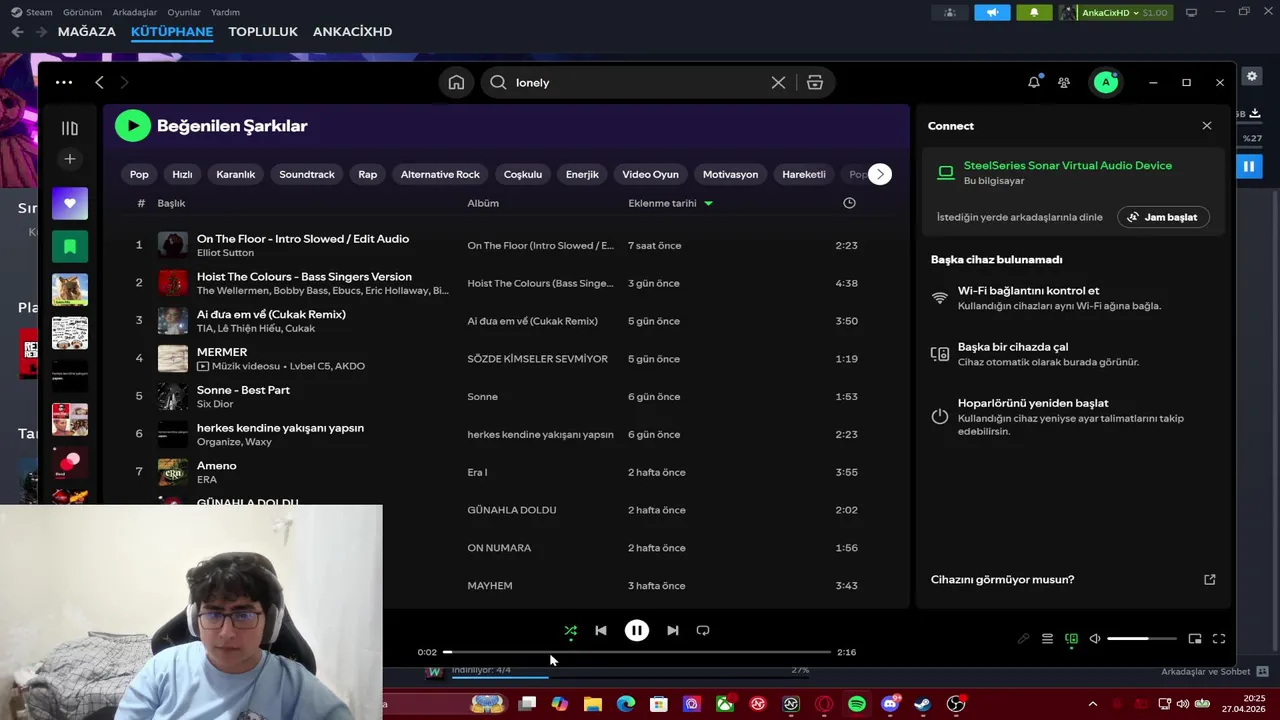Open File Explorer from the taskbar

coord(593,704)
